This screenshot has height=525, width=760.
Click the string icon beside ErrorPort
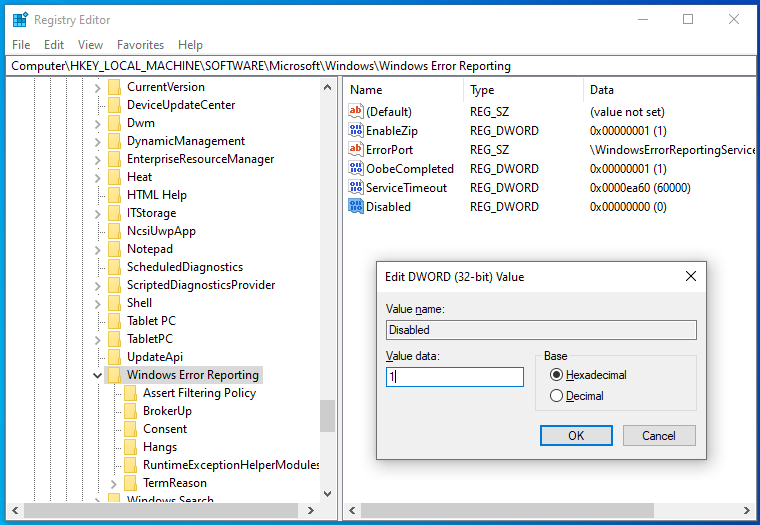click(355, 149)
